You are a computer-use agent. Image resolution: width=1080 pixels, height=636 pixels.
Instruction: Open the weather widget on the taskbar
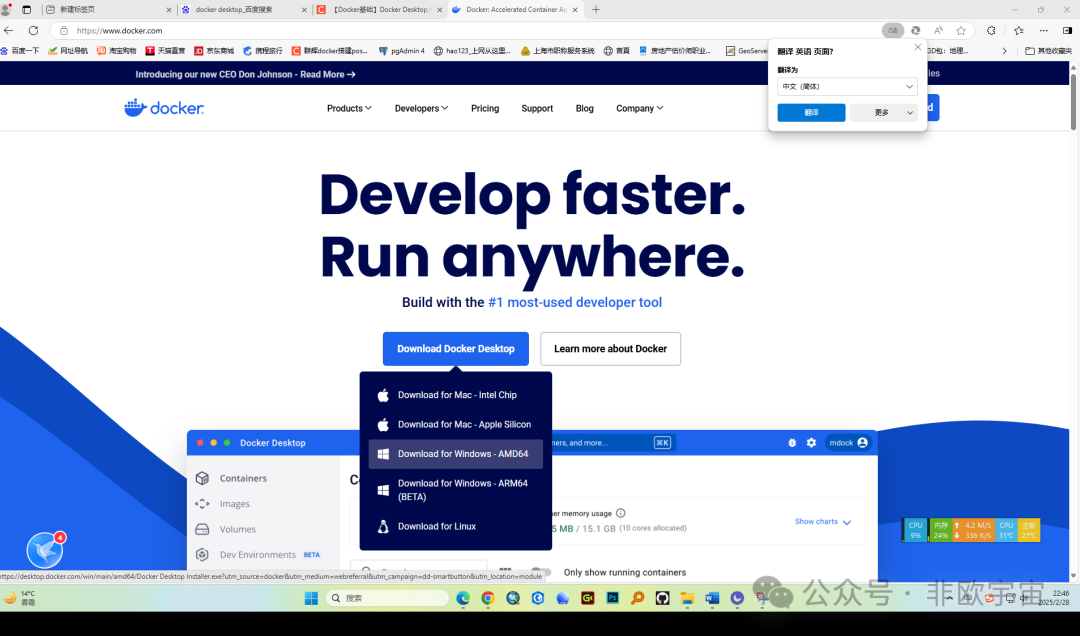pos(19,598)
